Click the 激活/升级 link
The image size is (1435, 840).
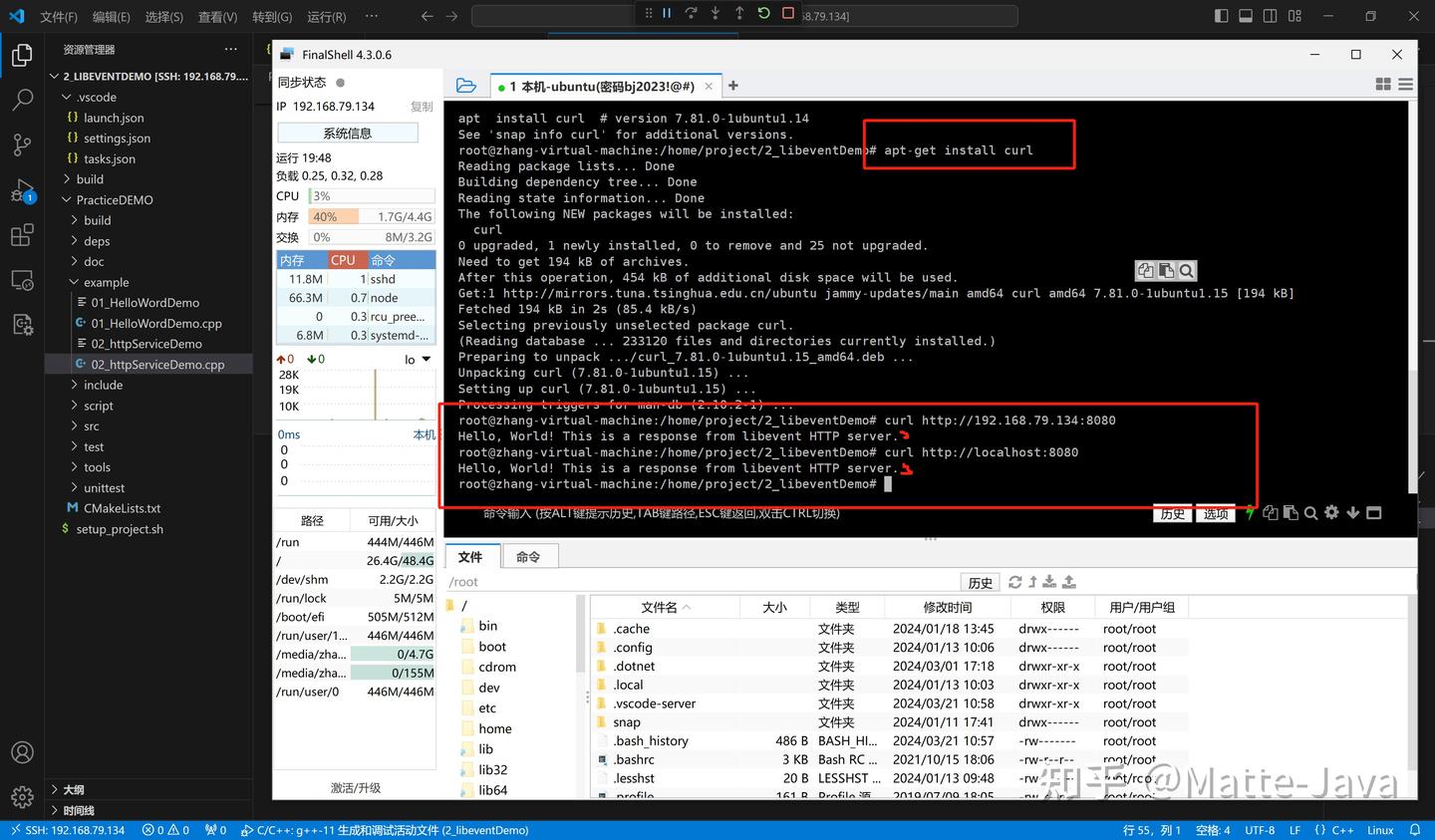pyautogui.click(x=355, y=786)
